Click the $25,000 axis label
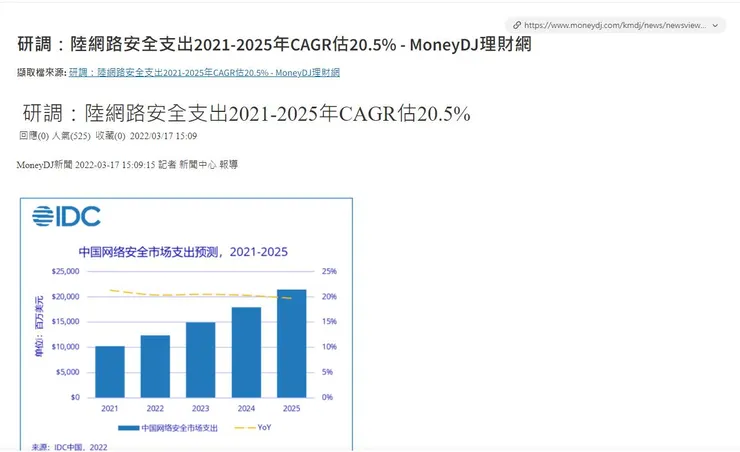Image resolution: width=740 pixels, height=452 pixels. 66,271
